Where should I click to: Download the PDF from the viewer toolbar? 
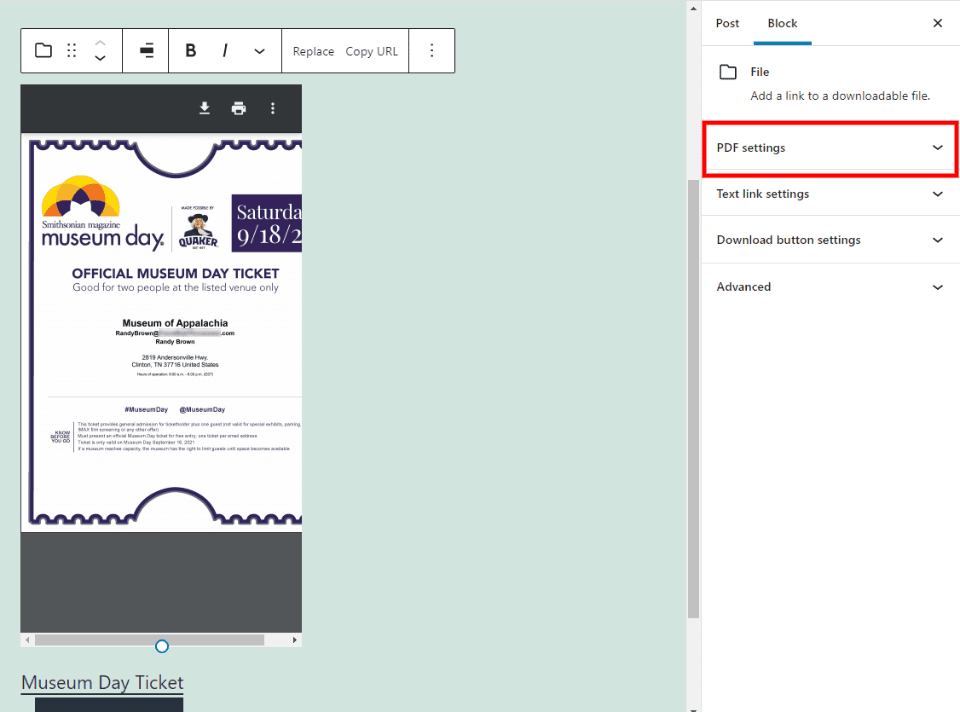[x=204, y=107]
